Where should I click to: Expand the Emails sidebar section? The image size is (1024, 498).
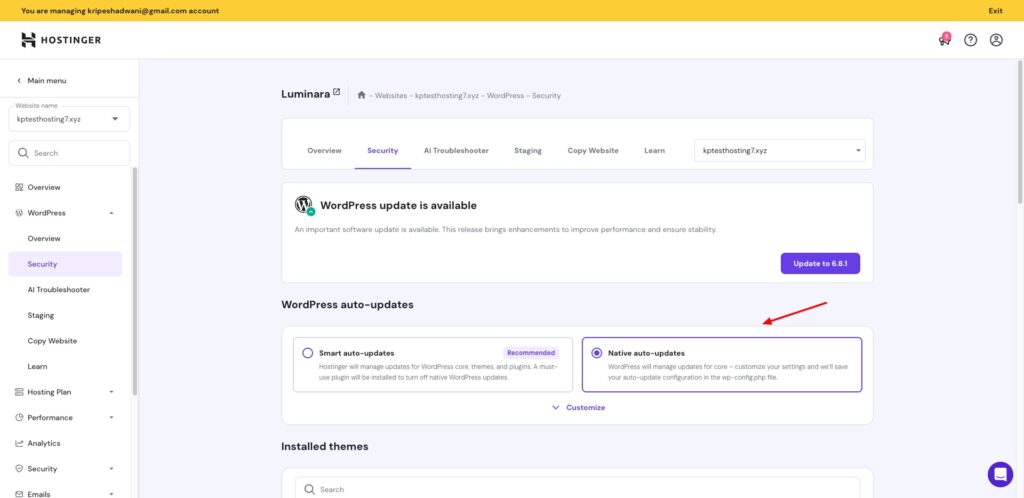[x=112, y=494]
